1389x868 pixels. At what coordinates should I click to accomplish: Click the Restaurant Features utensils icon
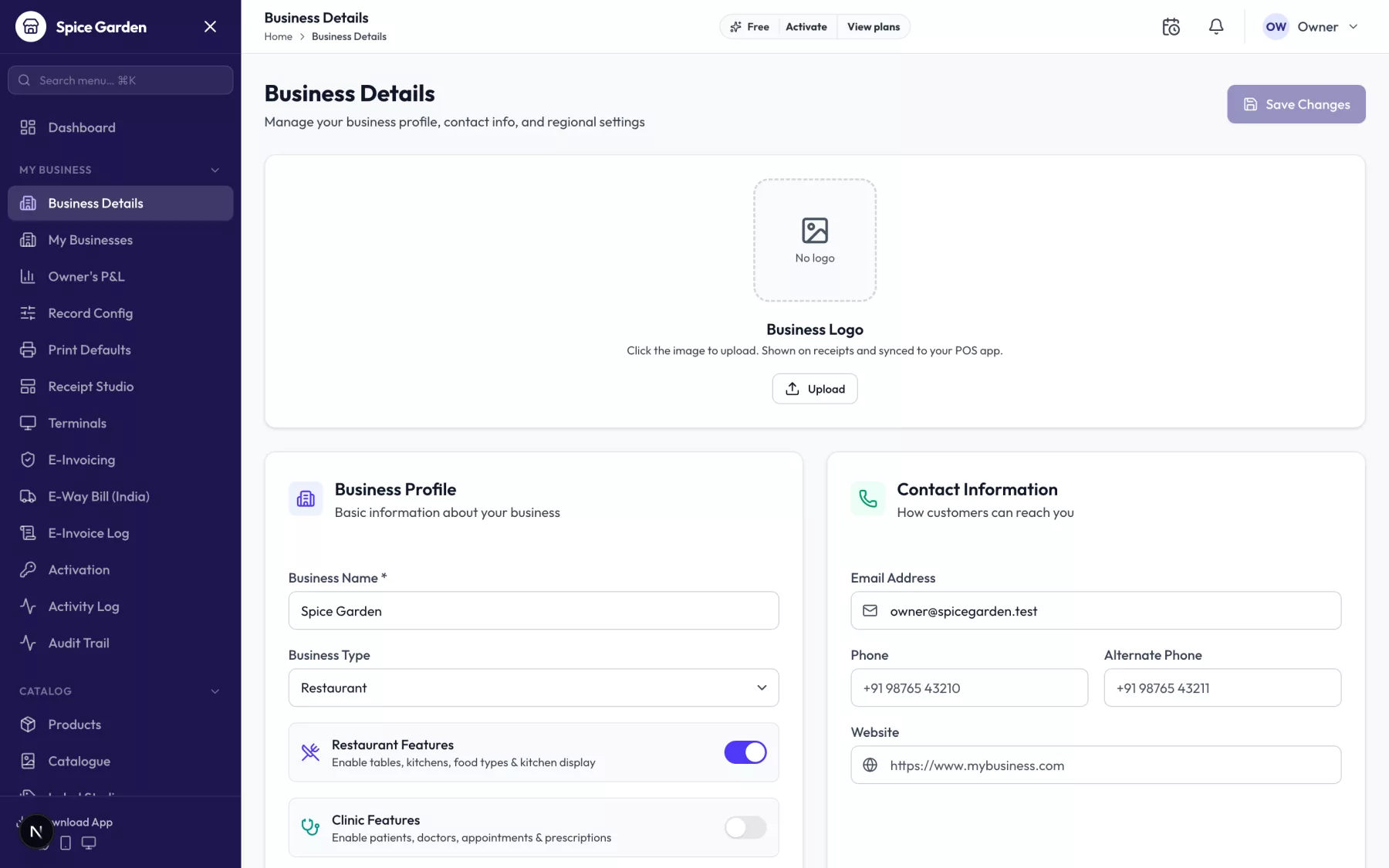310,752
